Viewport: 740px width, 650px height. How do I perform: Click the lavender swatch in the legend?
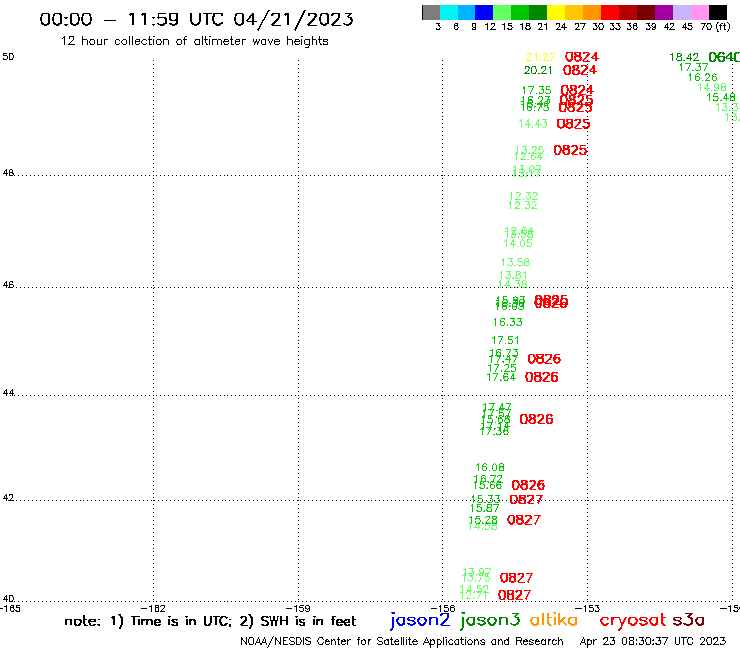682,12
